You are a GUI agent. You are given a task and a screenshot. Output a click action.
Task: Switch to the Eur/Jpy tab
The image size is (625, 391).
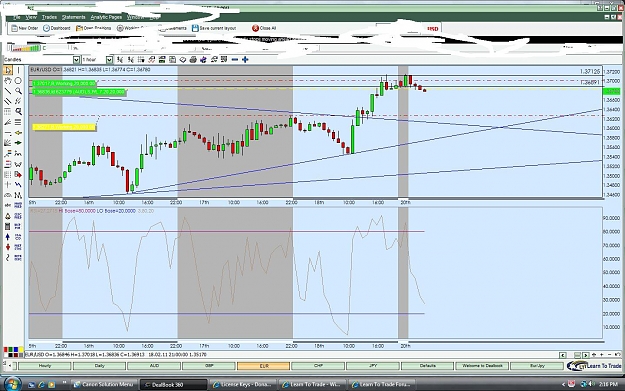click(537, 366)
